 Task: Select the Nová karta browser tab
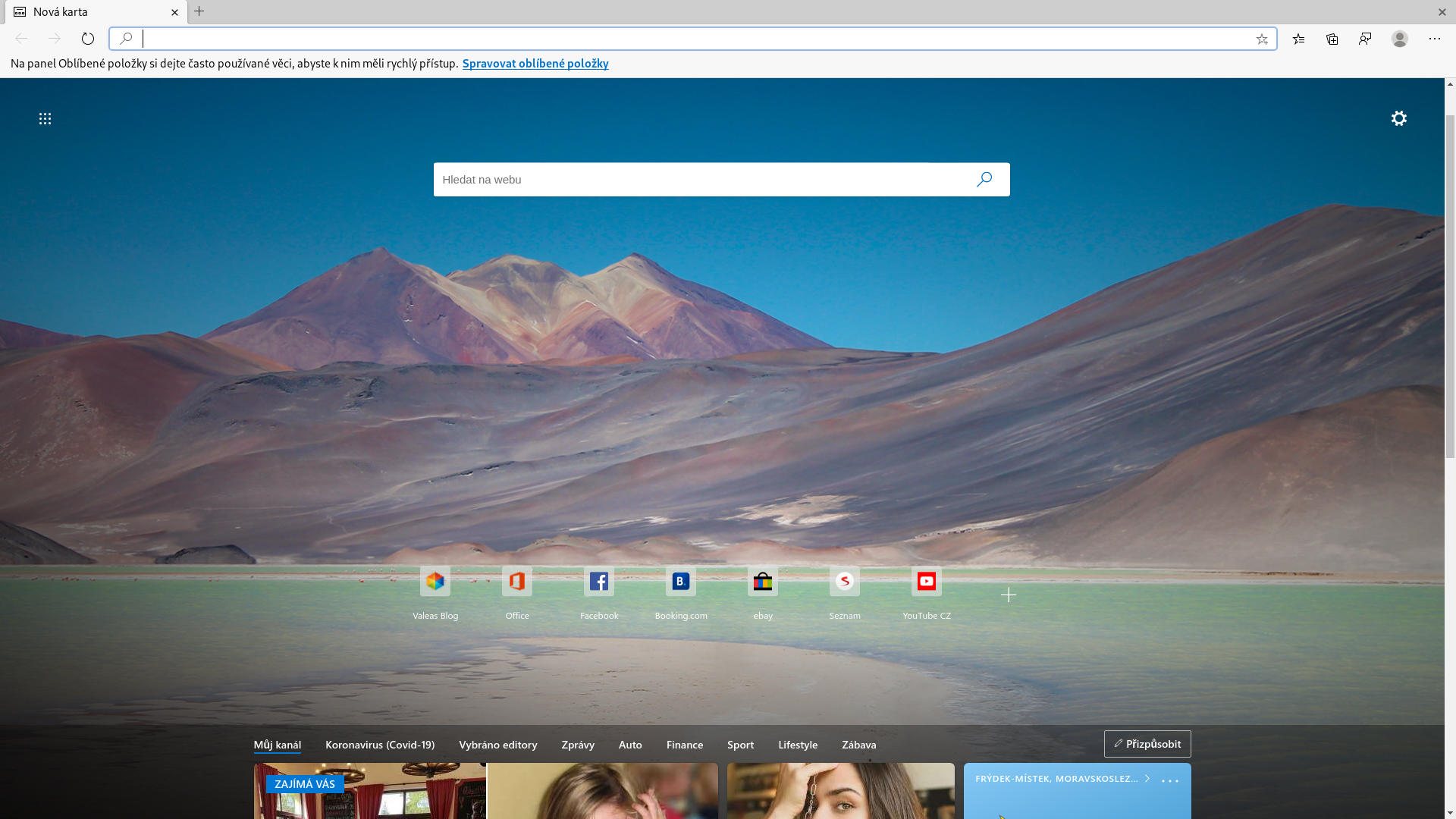click(x=96, y=12)
